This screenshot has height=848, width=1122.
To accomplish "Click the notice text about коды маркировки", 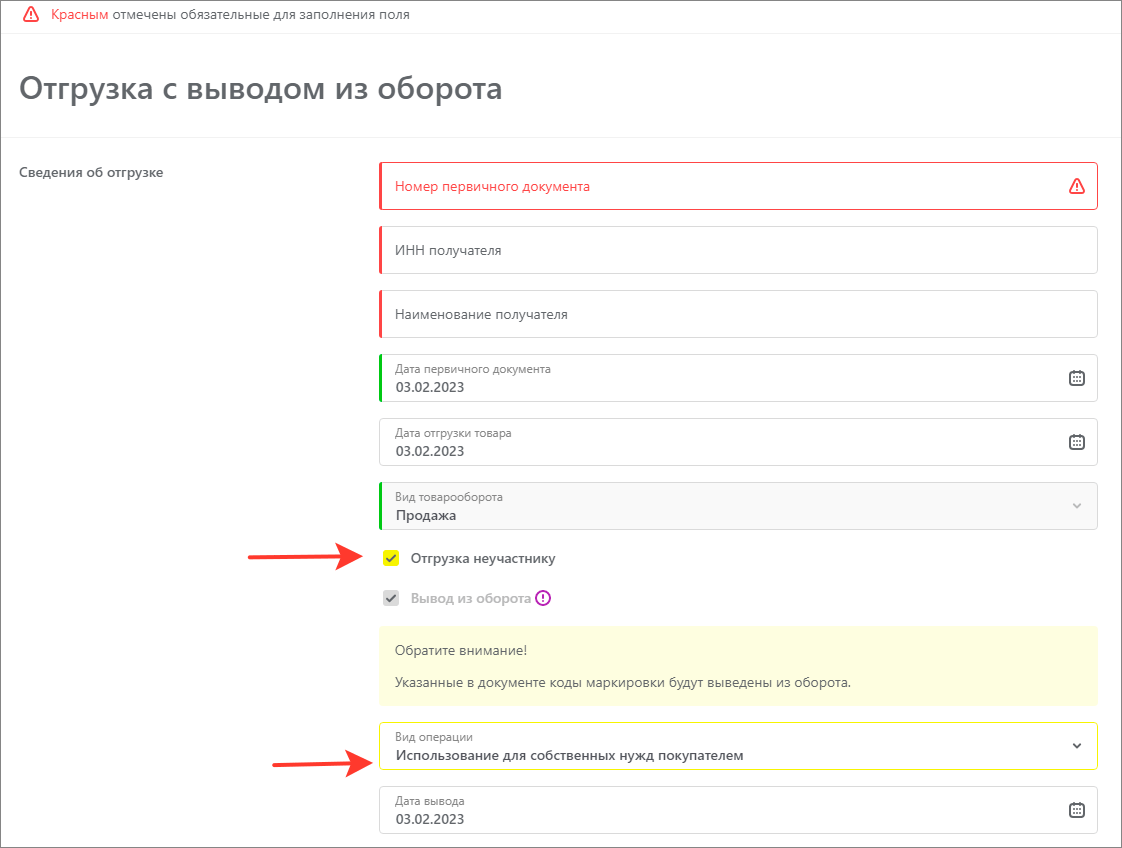I will click(x=623, y=683).
